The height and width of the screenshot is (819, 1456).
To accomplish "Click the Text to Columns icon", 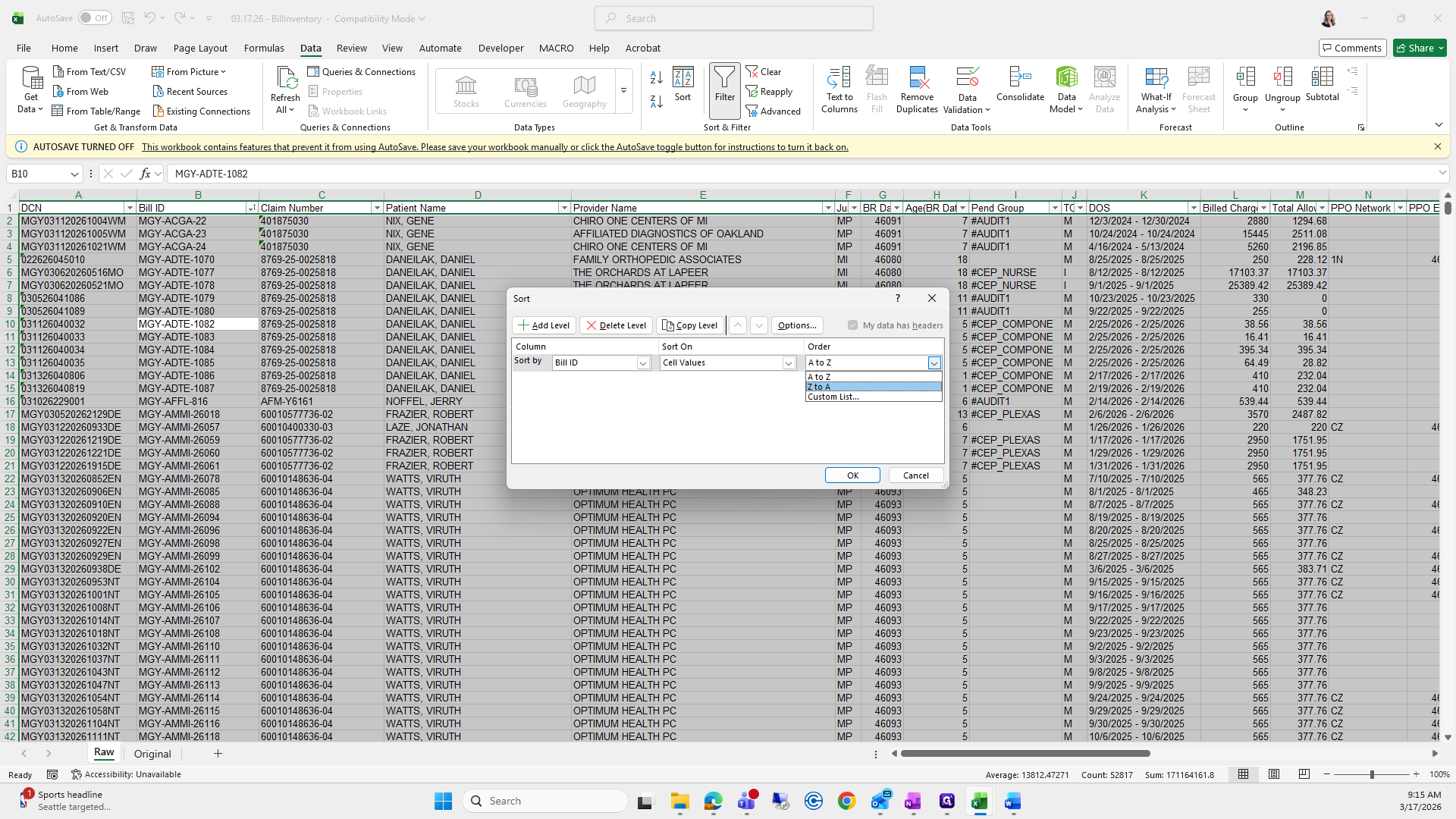I will point(839,78).
